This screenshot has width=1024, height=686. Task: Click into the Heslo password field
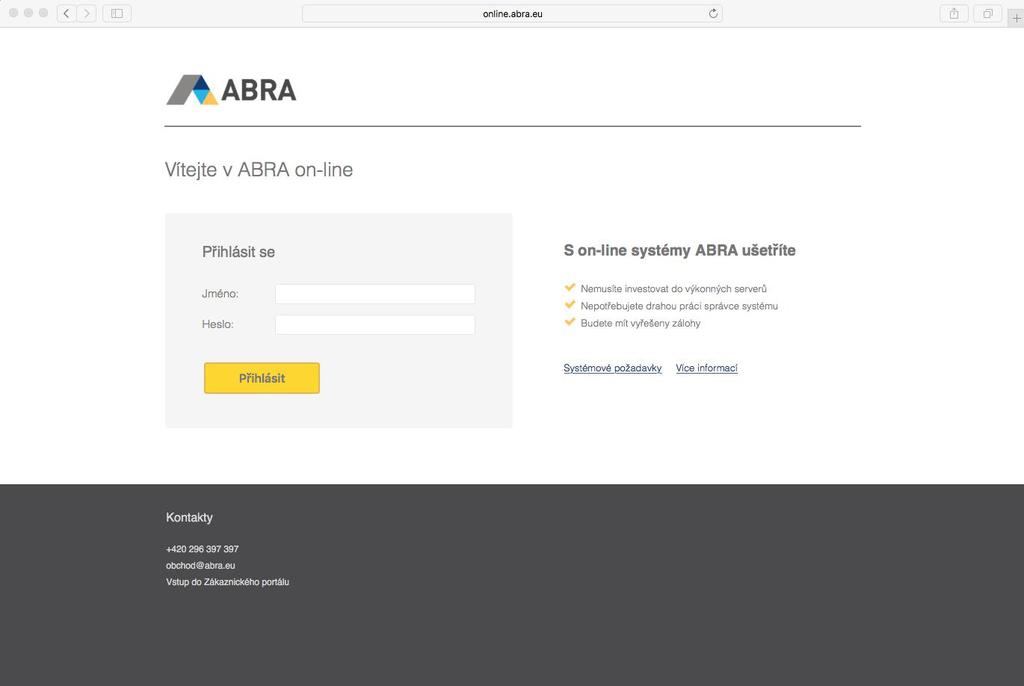(375, 325)
